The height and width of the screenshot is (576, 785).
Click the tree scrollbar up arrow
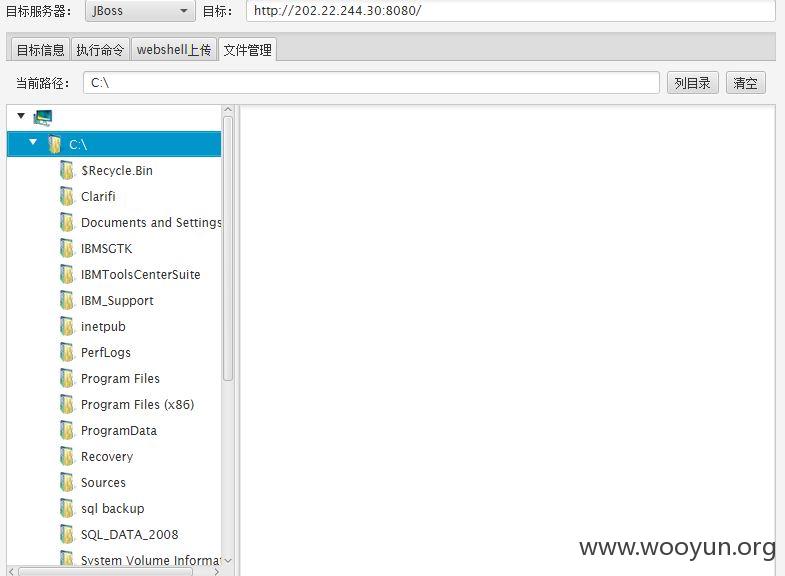228,110
